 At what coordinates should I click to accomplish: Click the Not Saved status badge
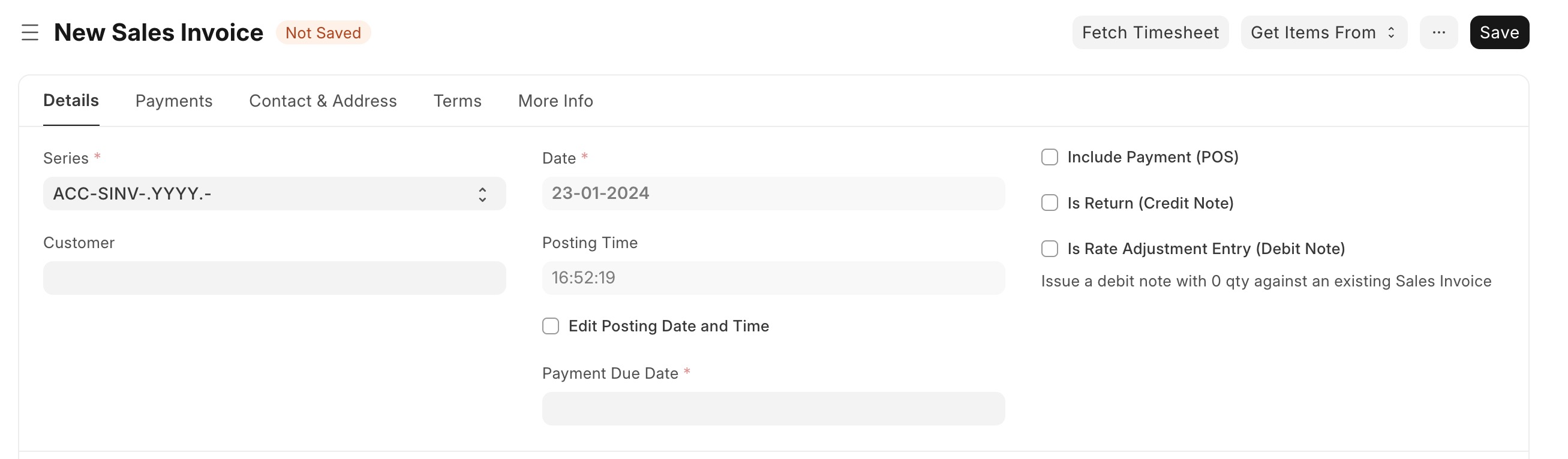pos(323,33)
